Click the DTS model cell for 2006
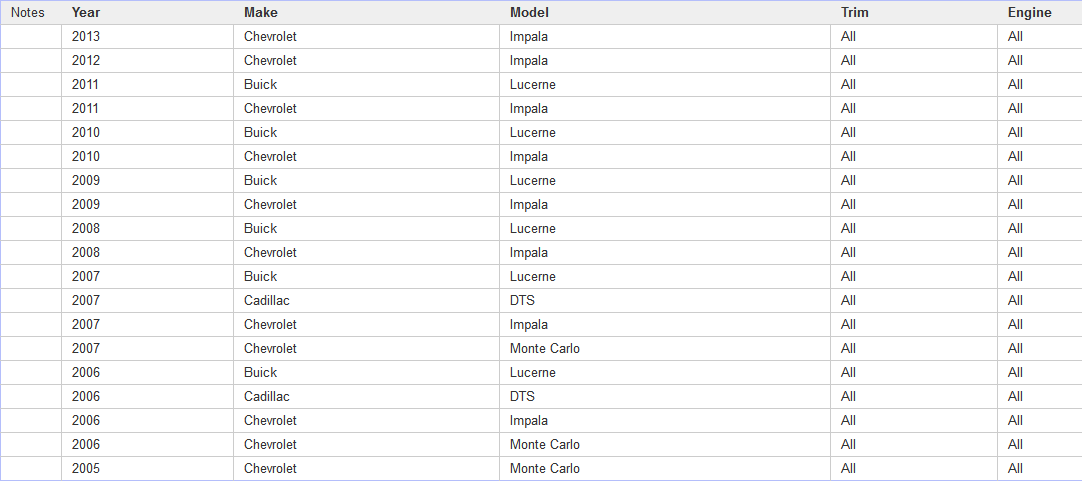The width and height of the screenshot is (1082, 481). point(665,396)
